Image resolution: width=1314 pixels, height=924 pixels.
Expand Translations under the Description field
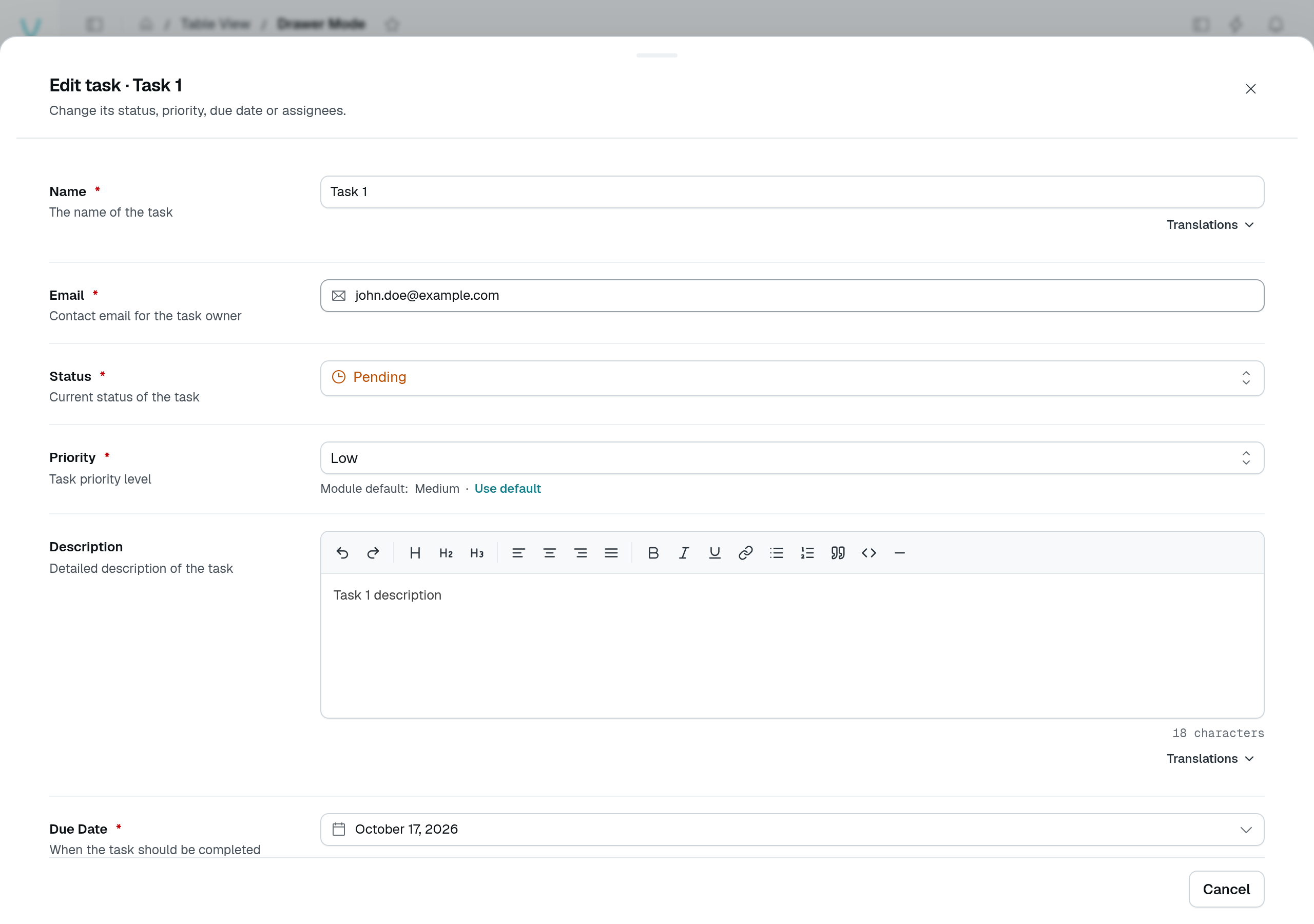click(x=1210, y=759)
